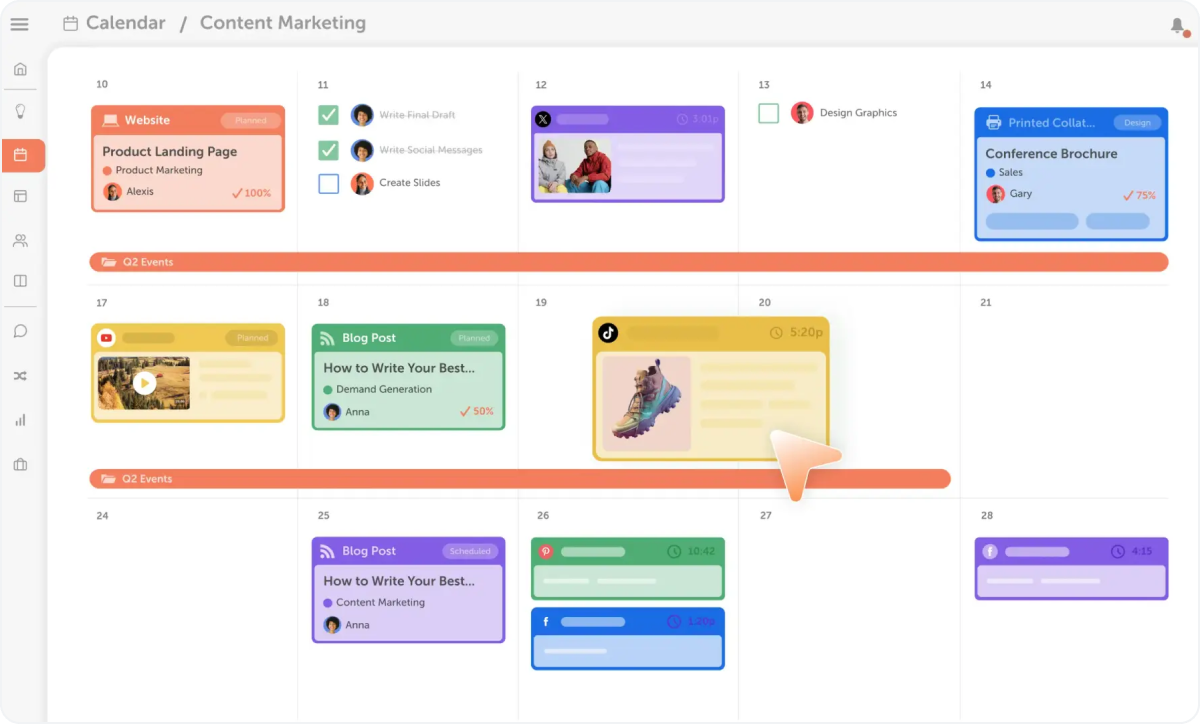The image size is (1200, 724).
Task: Click the shuffle arrows sidebar icon
Action: pos(20,376)
